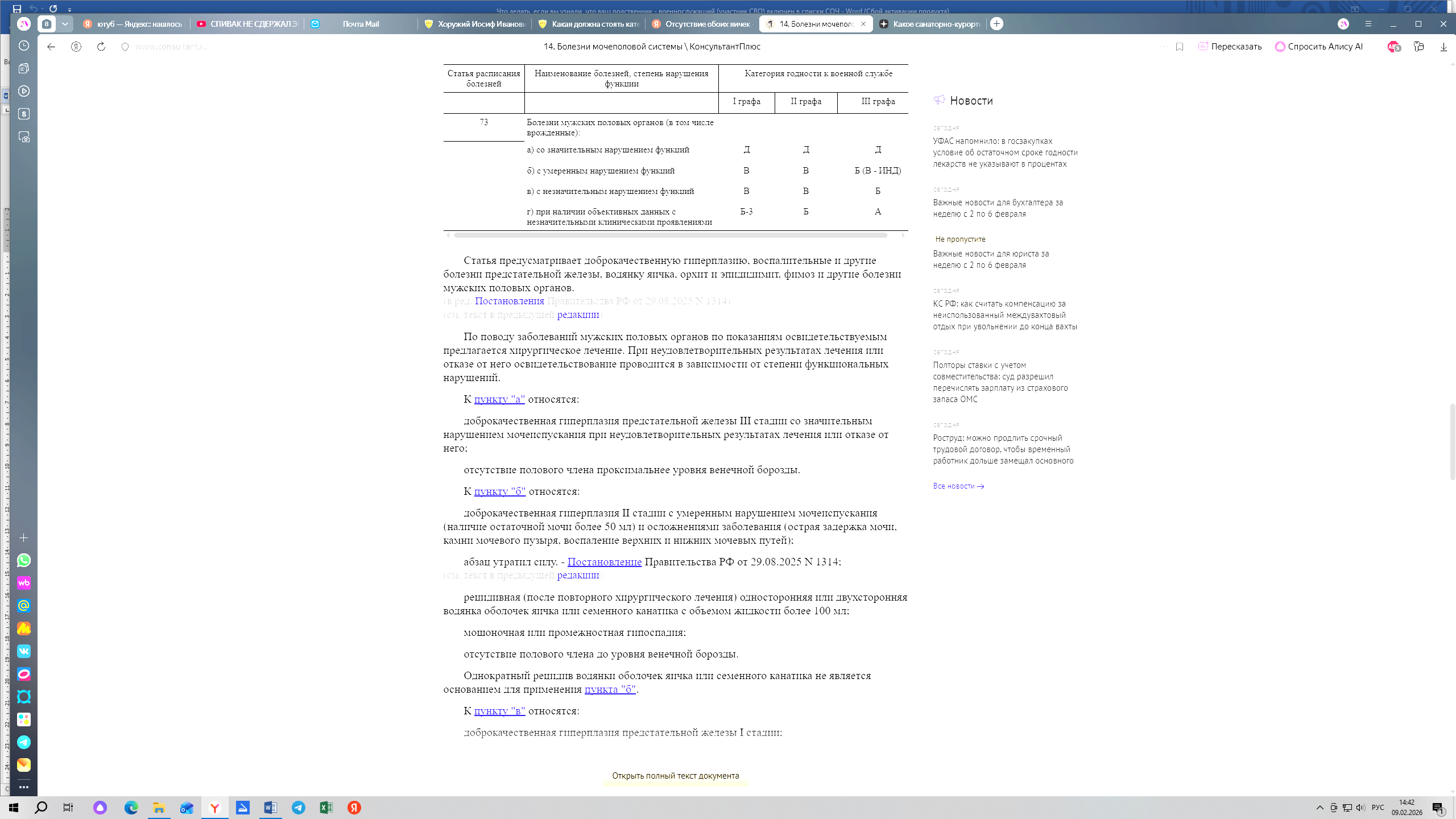The width and height of the screenshot is (1456, 819).
Task: Switch to the 'Какая должна стоять кате' tab
Action: point(588,24)
